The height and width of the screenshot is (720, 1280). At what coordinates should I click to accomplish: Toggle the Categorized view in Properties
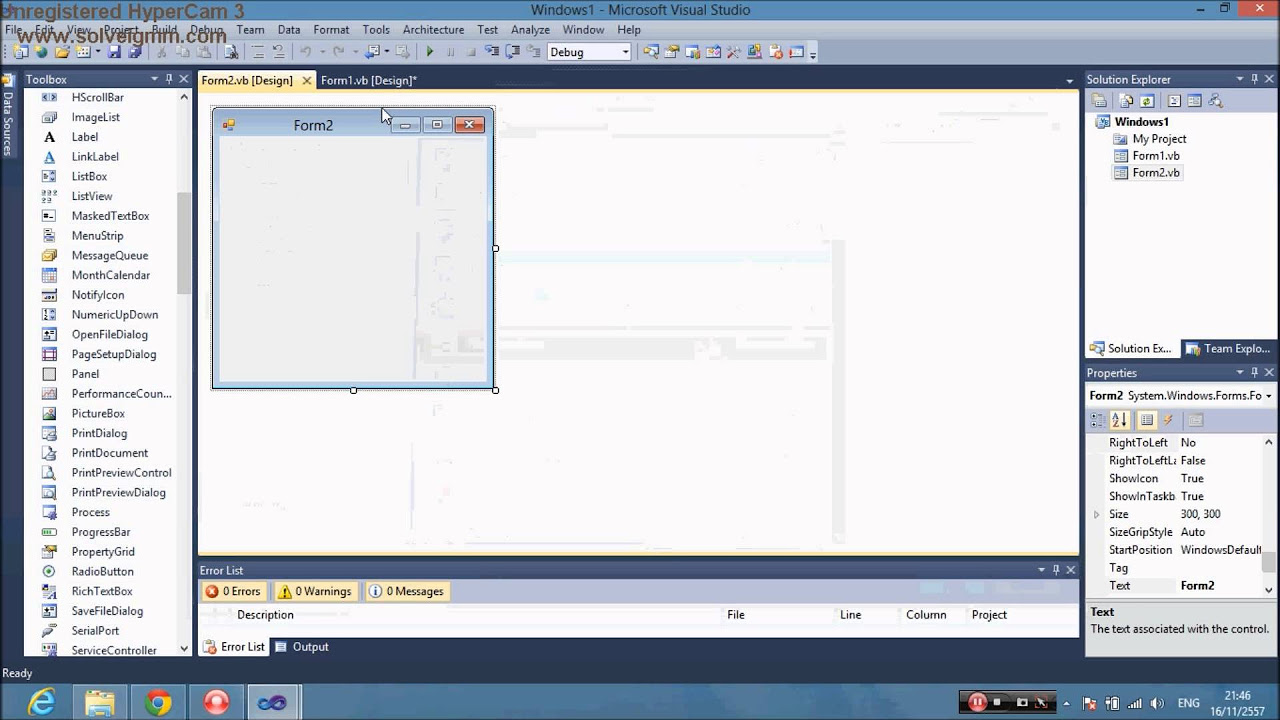pos(1099,421)
